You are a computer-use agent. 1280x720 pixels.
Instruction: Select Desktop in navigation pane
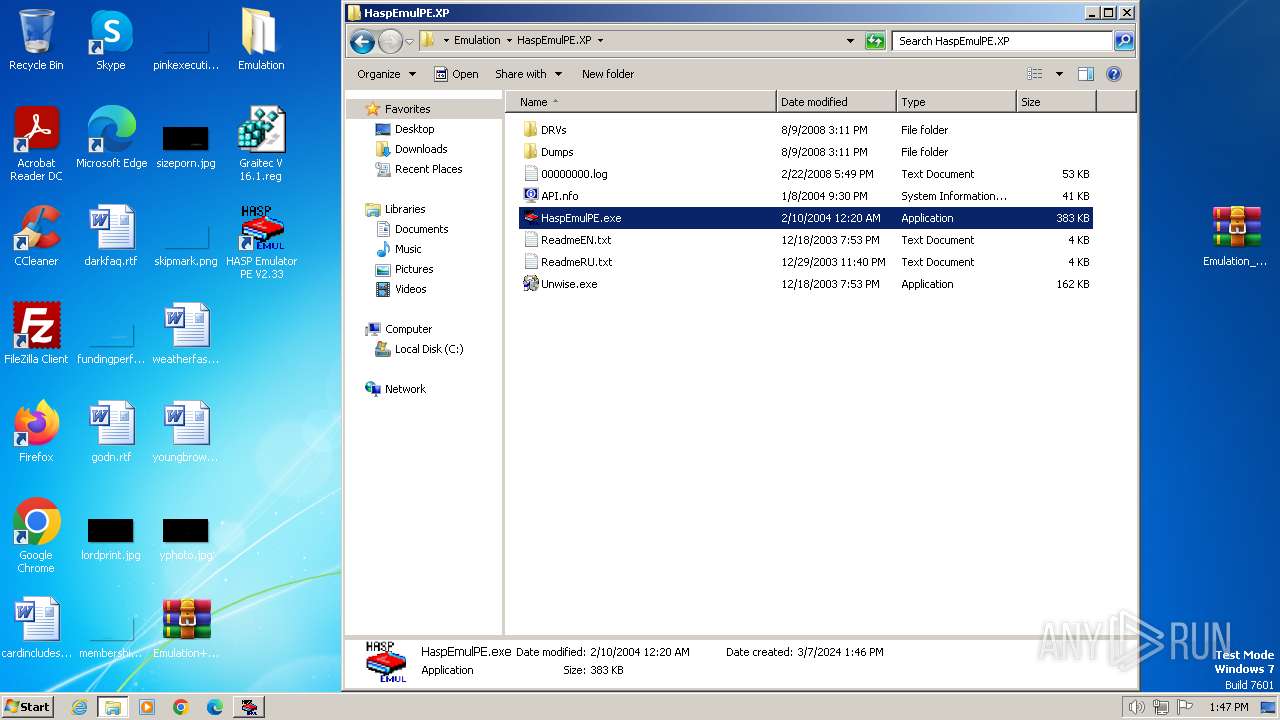point(414,129)
